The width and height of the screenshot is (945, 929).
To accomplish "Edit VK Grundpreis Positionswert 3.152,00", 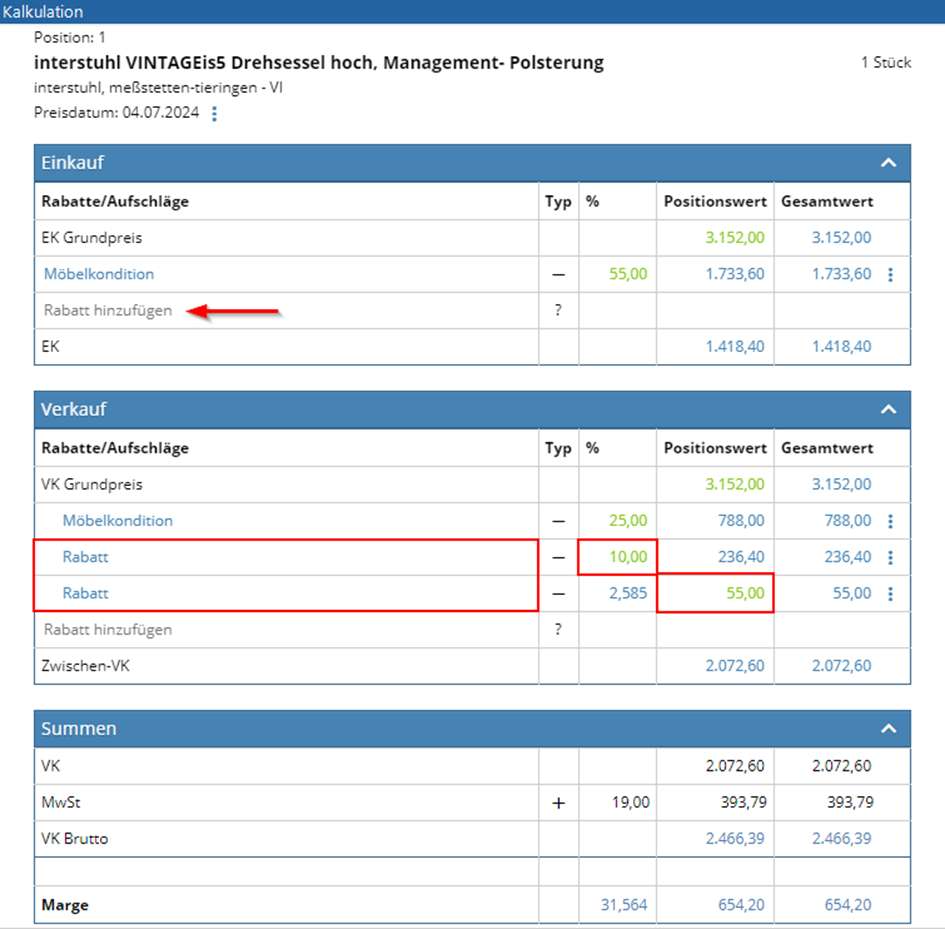I will [735, 484].
